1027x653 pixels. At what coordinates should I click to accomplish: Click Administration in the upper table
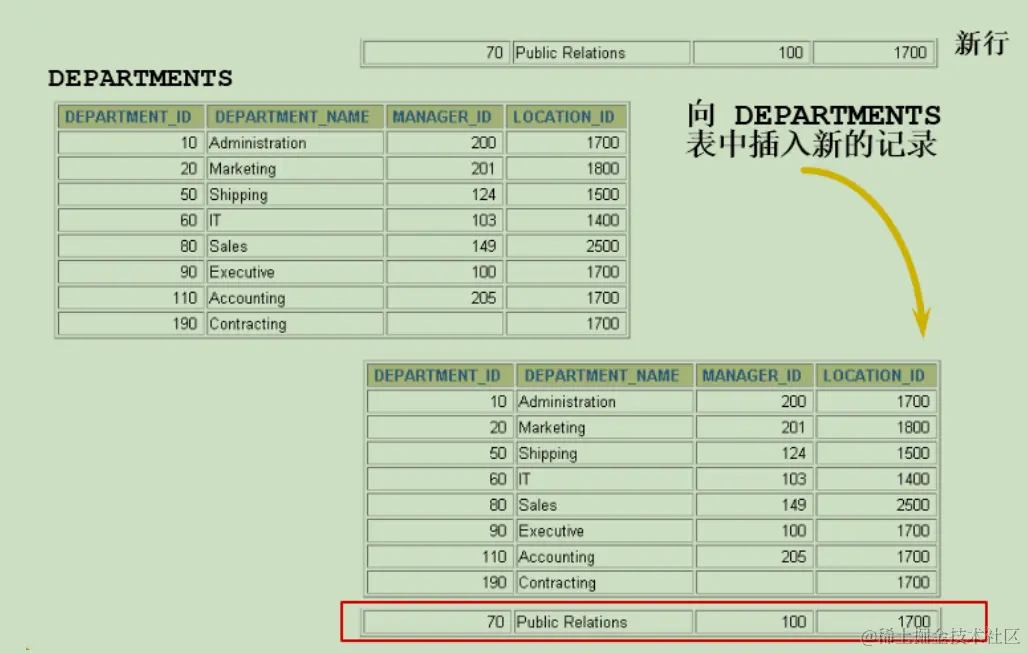pyautogui.click(x=257, y=143)
